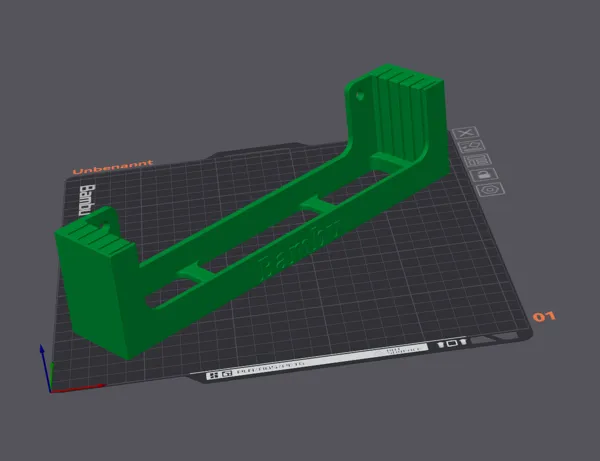Click the auto-orient plate icon
Image resolution: width=600 pixels, height=461 pixels.
coord(472,147)
